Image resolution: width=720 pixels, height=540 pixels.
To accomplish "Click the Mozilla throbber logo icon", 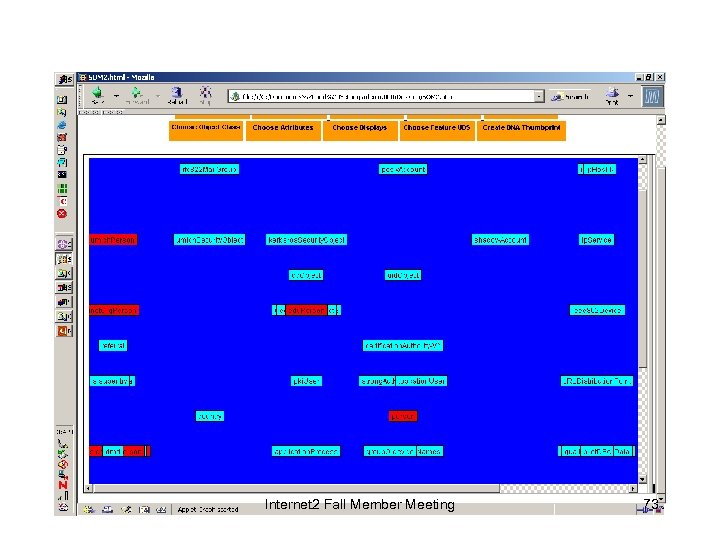I will tap(652, 96).
